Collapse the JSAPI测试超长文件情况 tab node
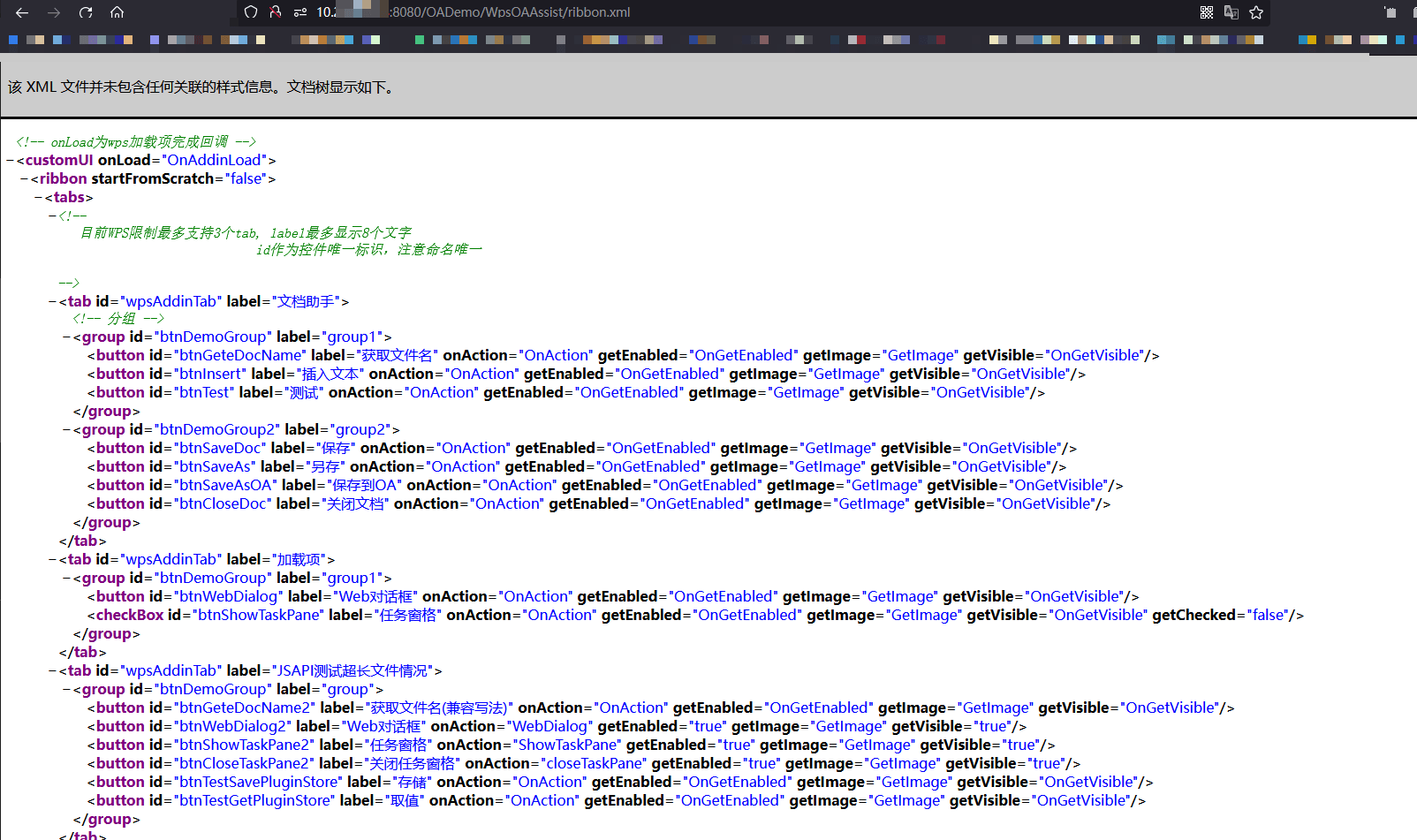This screenshot has width=1417, height=840. click(50, 670)
